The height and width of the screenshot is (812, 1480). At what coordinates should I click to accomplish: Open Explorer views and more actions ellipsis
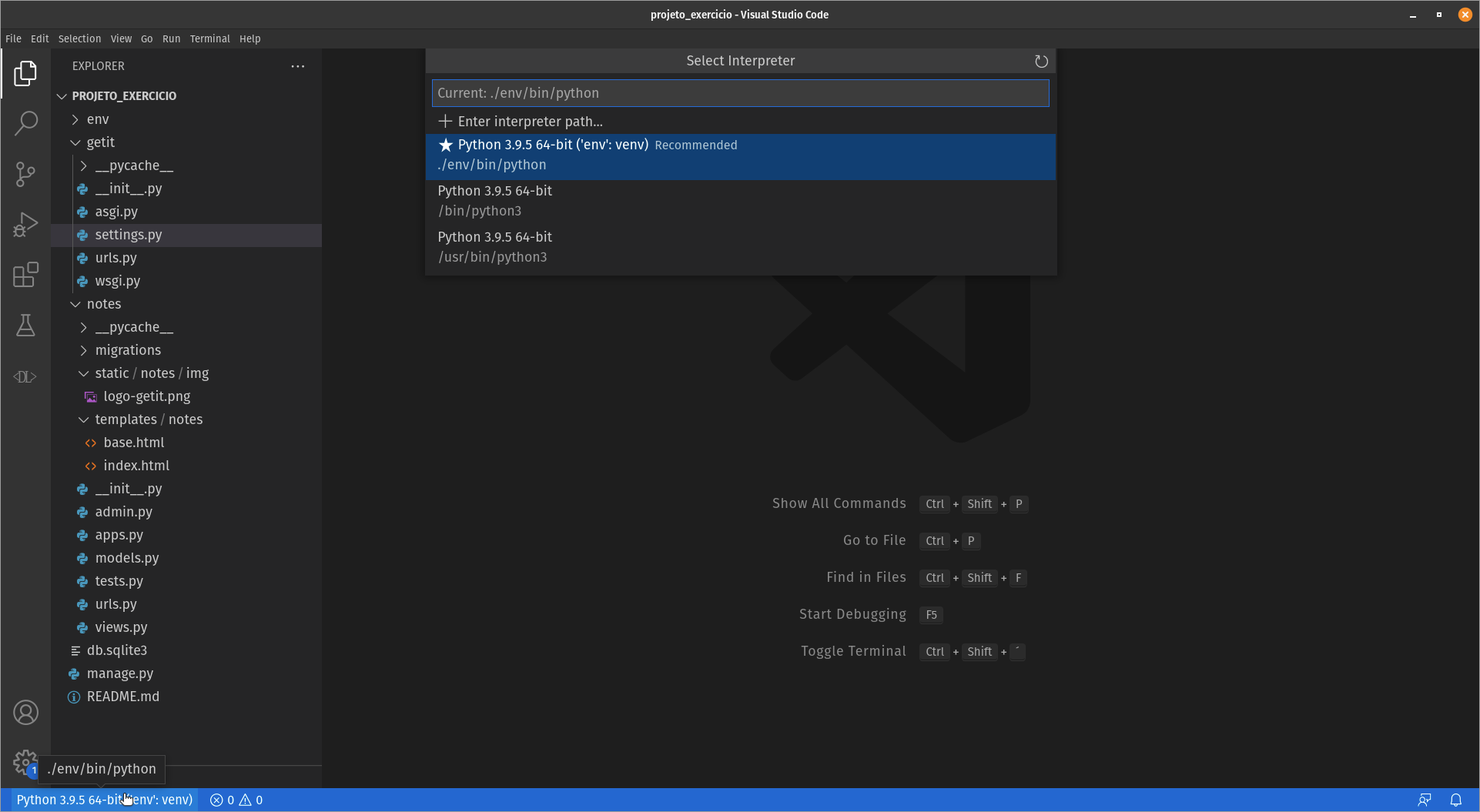tap(298, 66)
